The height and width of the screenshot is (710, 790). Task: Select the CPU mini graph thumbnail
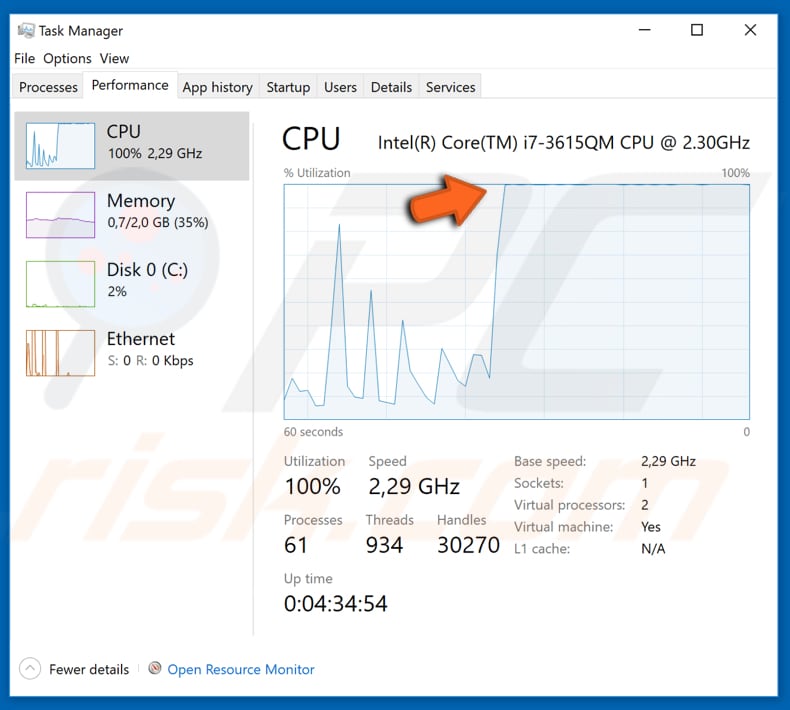tap(60, 146)
